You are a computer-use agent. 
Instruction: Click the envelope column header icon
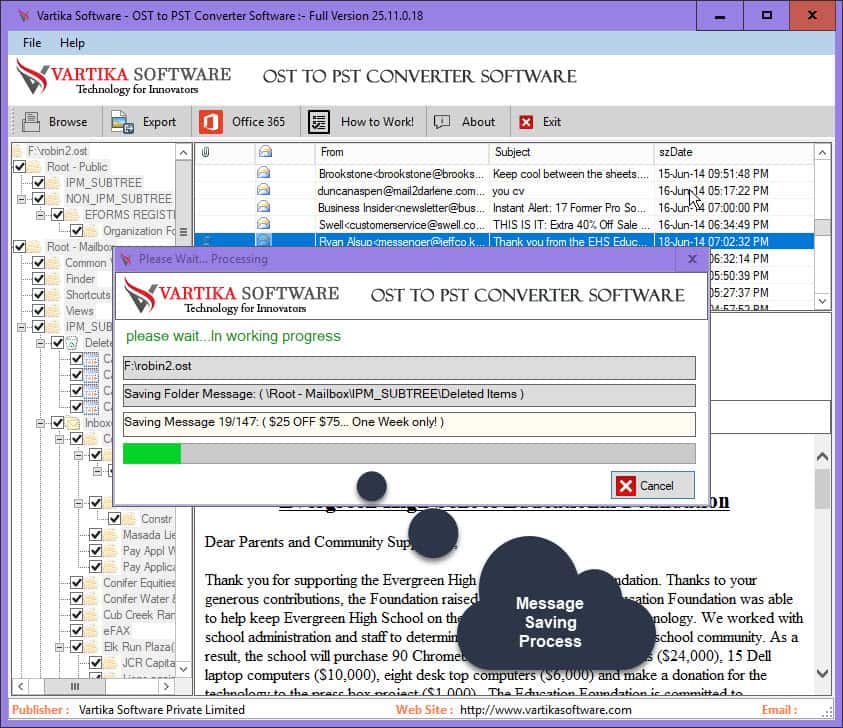(265, 152)
